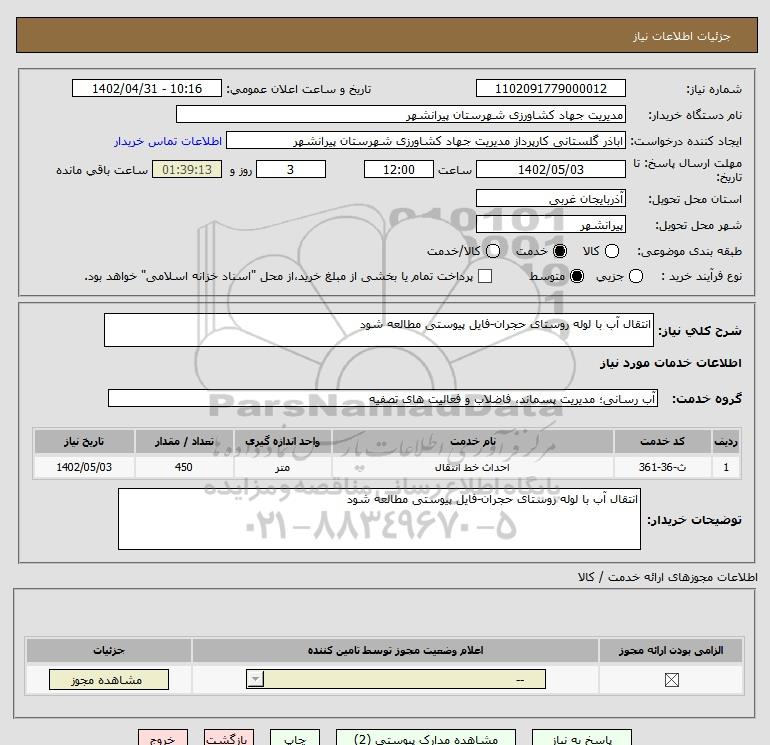
Task: Click the remaining days field showing 3
Action: point(291,169)
